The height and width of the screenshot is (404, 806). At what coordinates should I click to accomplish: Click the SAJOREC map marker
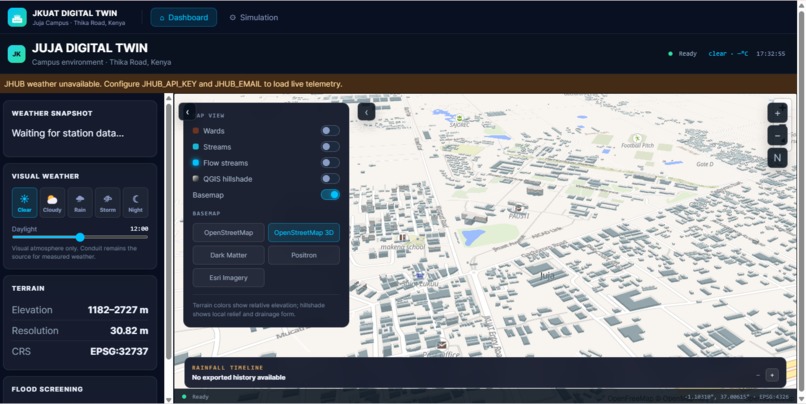point(460,118)
